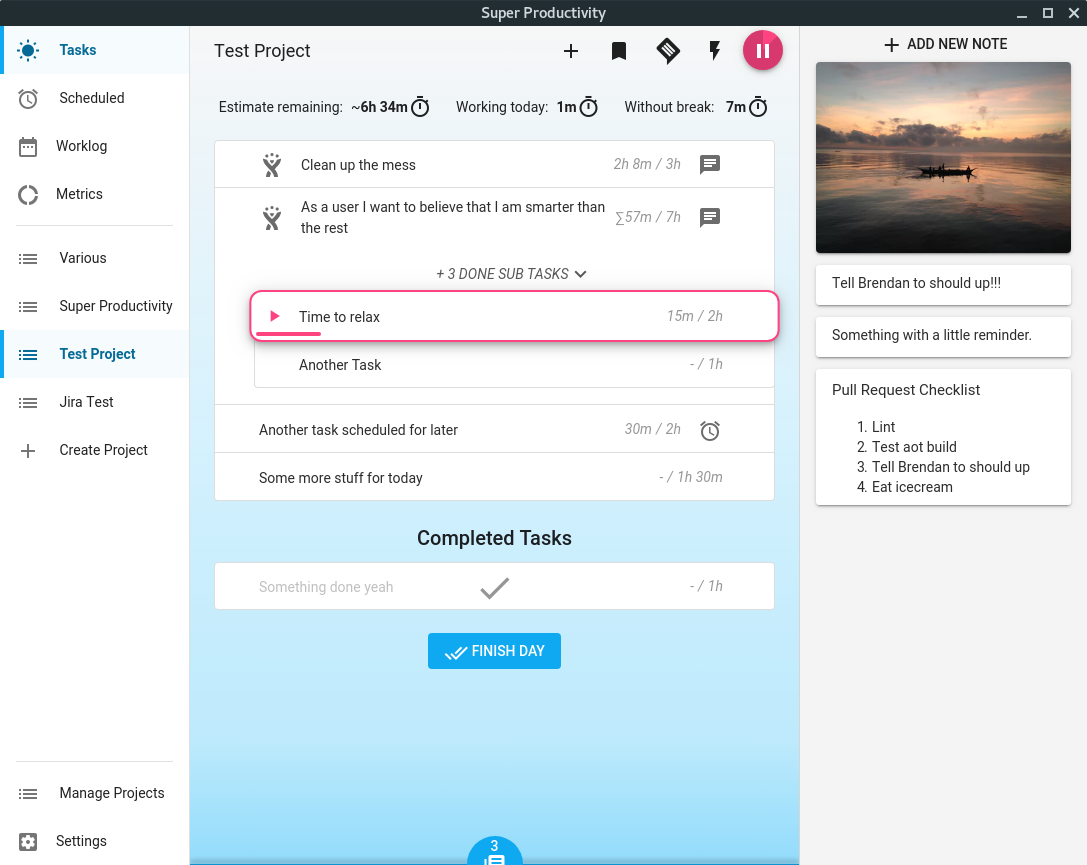The height and width of the screenshot is (865, 1087).
Task: Open Manage Projects
Action: [x=95, y=793]
